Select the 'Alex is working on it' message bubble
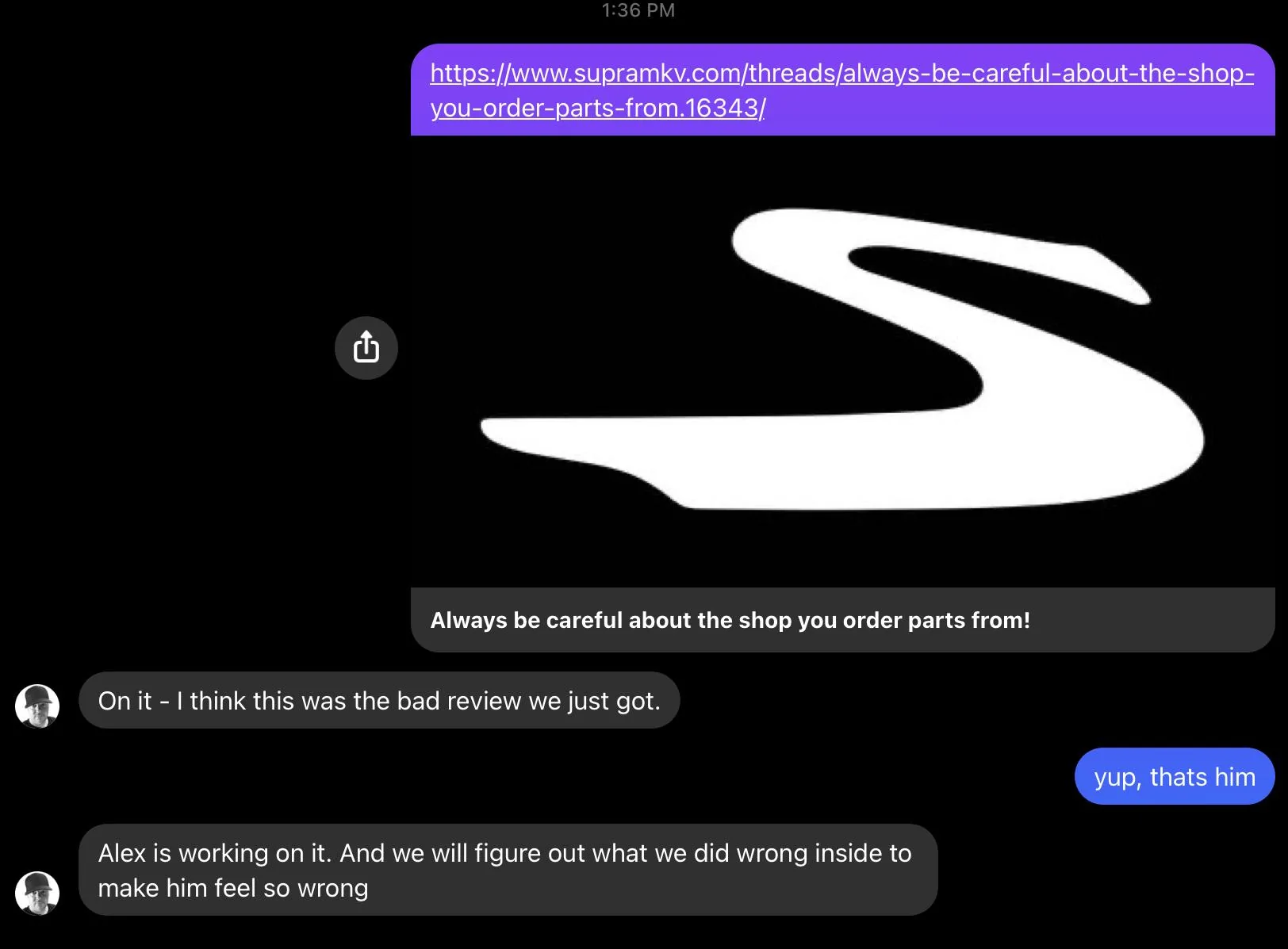 pos(508,870)
